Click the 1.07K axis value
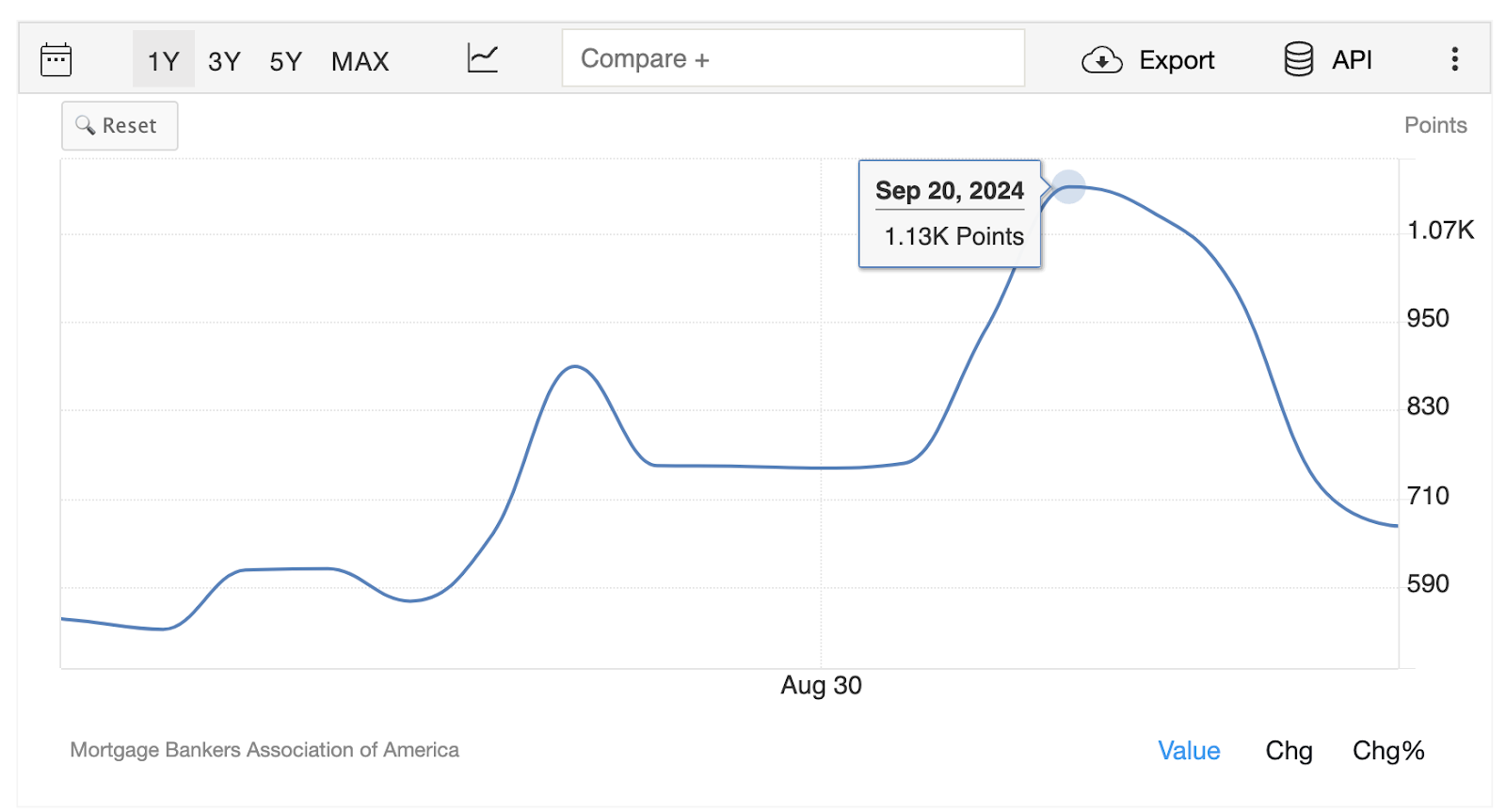Image resolution: width=1506 pixels, height=812 pixels. tap(1440, 231)
